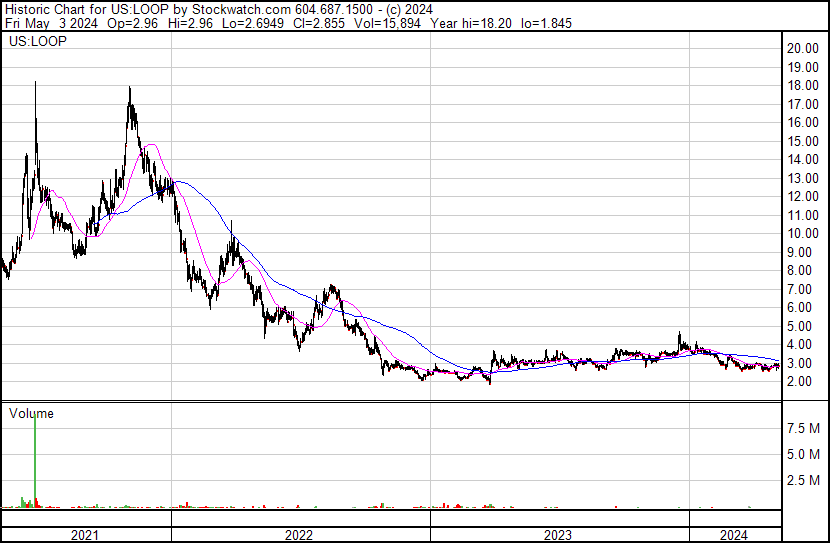The image size is (830, 543).
Task: Click the 18.20 price spike peak in early 2021
Action: point(35,83)
